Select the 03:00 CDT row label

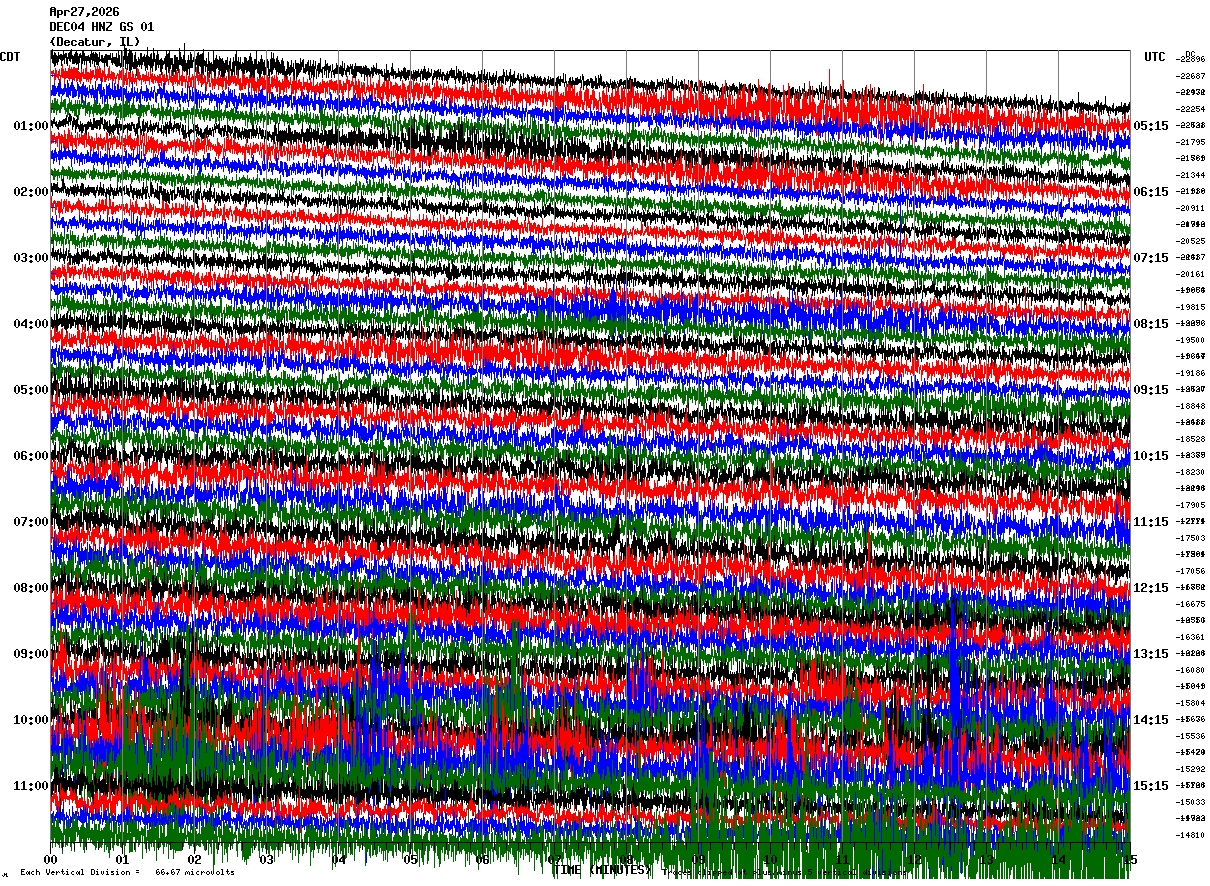coord(31,258)
